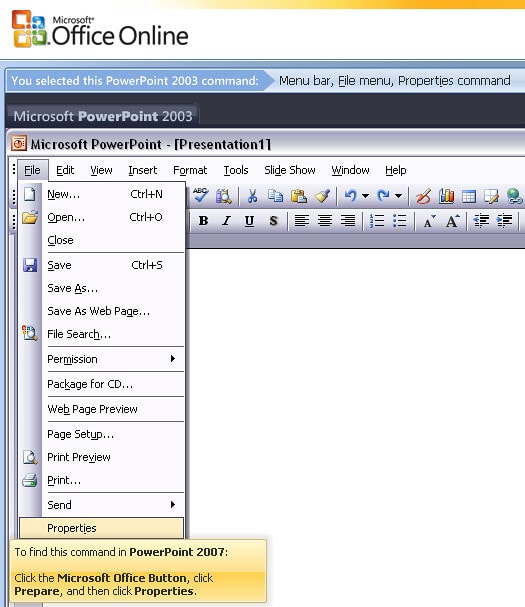525x607 pixels.
Task: Toggle Bold formatting
Action: [203, 221]
